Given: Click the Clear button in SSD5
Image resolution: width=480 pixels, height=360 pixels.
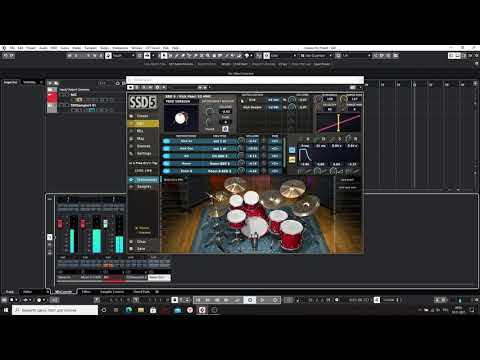Looking at the screenshot, I should (141, 241).
